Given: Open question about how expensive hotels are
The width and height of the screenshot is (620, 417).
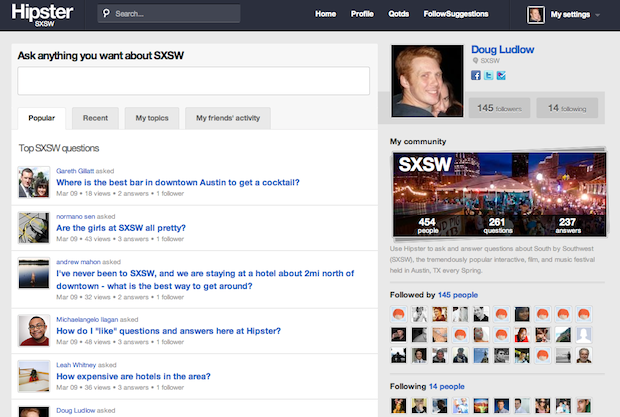Looking at the screenshot, I should pos(133,376).
